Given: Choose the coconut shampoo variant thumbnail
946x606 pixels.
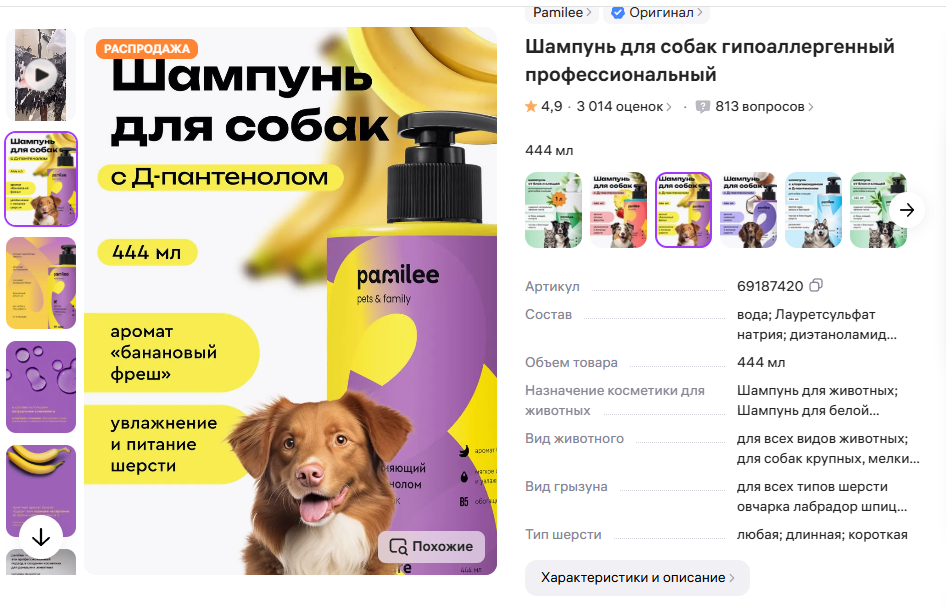Looking at the screenshot, I should 749,210.
